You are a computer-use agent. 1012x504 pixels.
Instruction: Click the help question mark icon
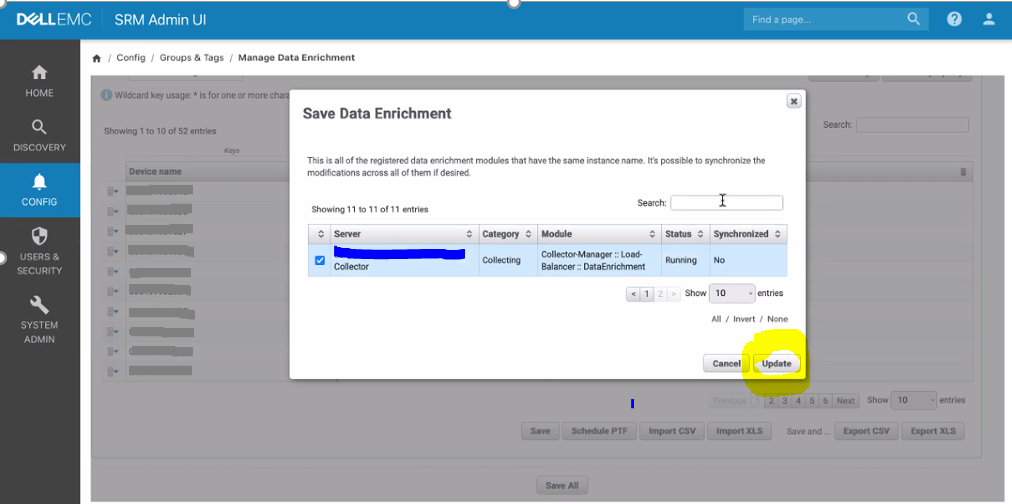[x=954, y=19]
